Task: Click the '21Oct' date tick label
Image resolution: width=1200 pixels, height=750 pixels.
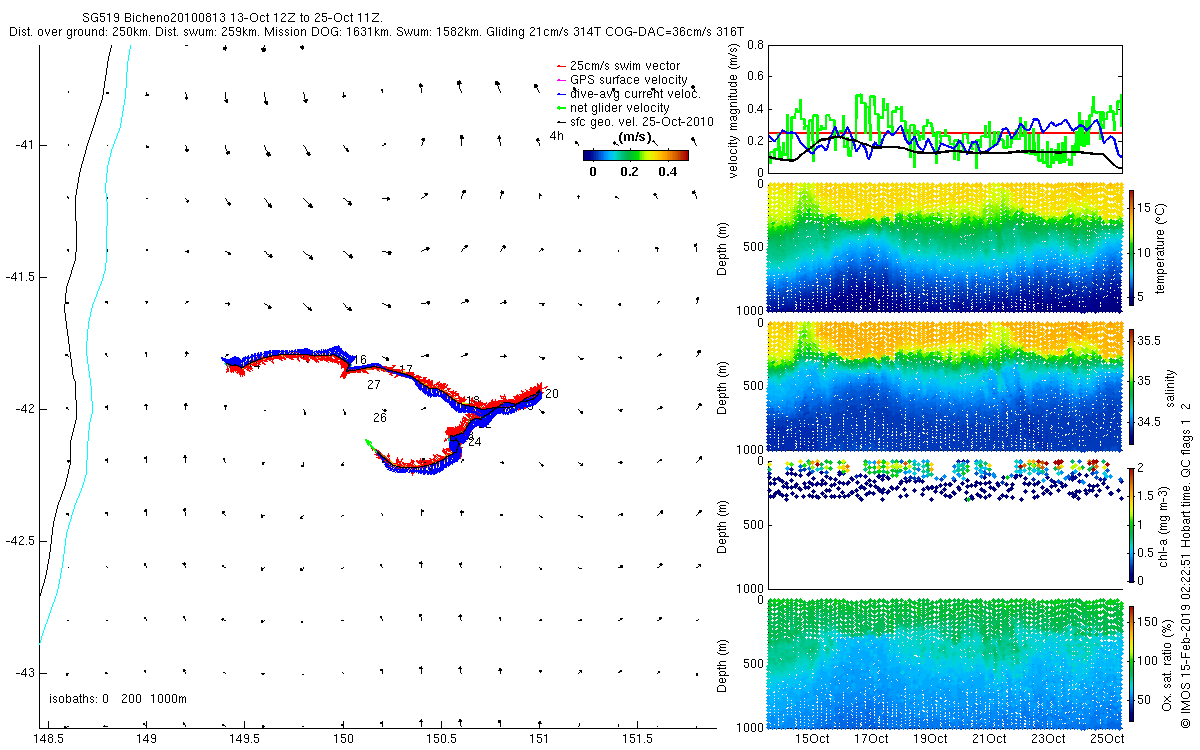Action: pos(989,739)
